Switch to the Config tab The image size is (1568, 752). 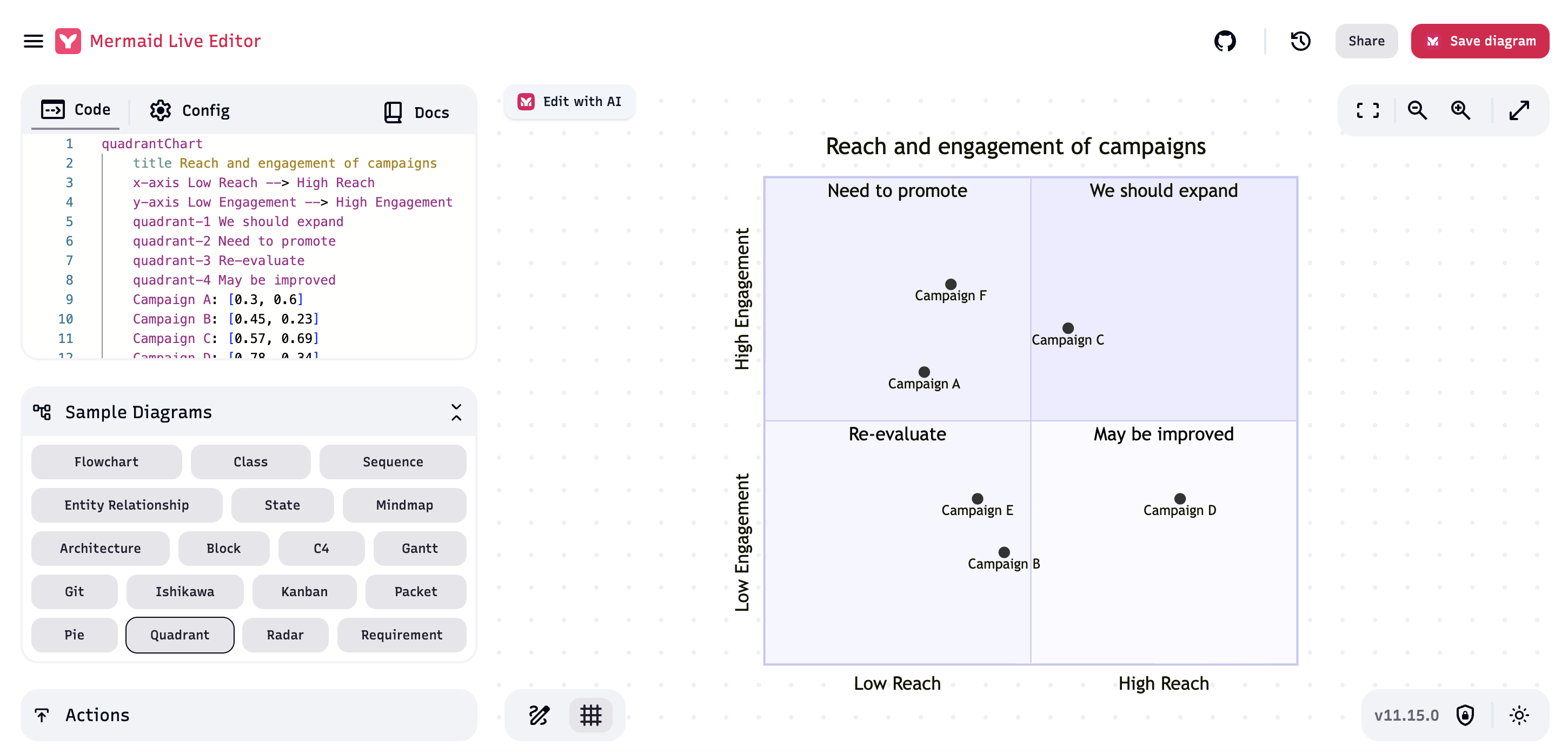click(190, 110)
